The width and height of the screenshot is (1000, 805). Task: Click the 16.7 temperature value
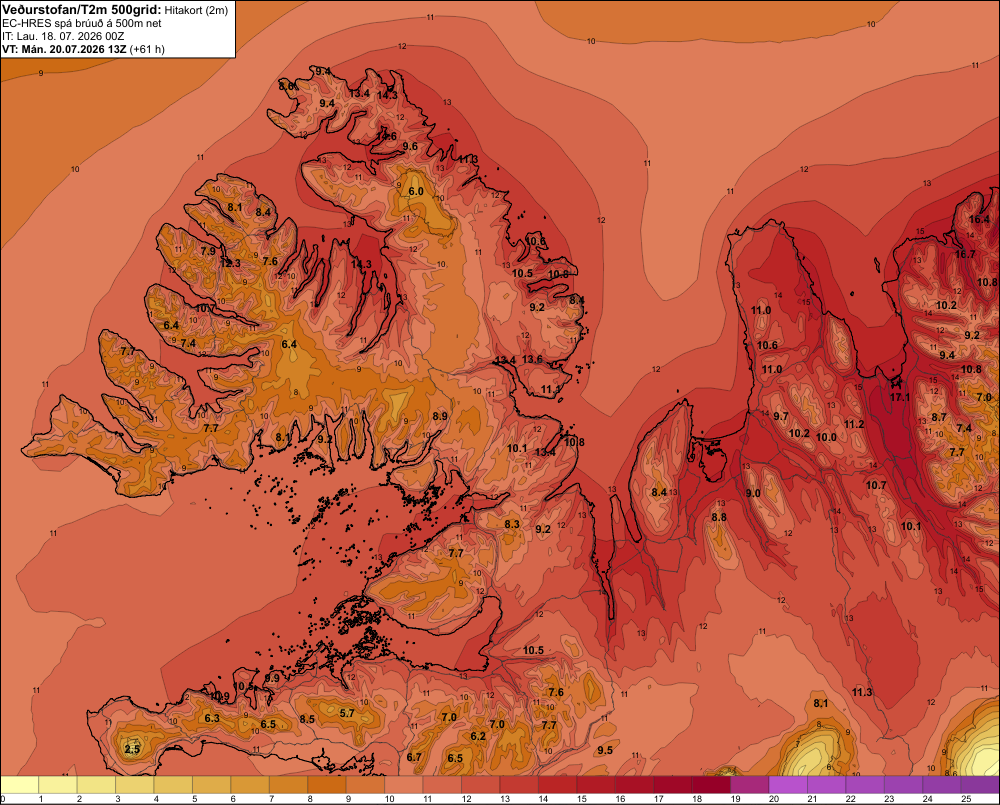coord(965,255)
